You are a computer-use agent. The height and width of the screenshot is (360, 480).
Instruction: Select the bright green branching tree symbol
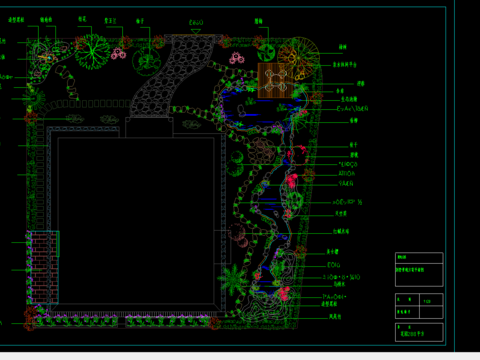(92, 52)
